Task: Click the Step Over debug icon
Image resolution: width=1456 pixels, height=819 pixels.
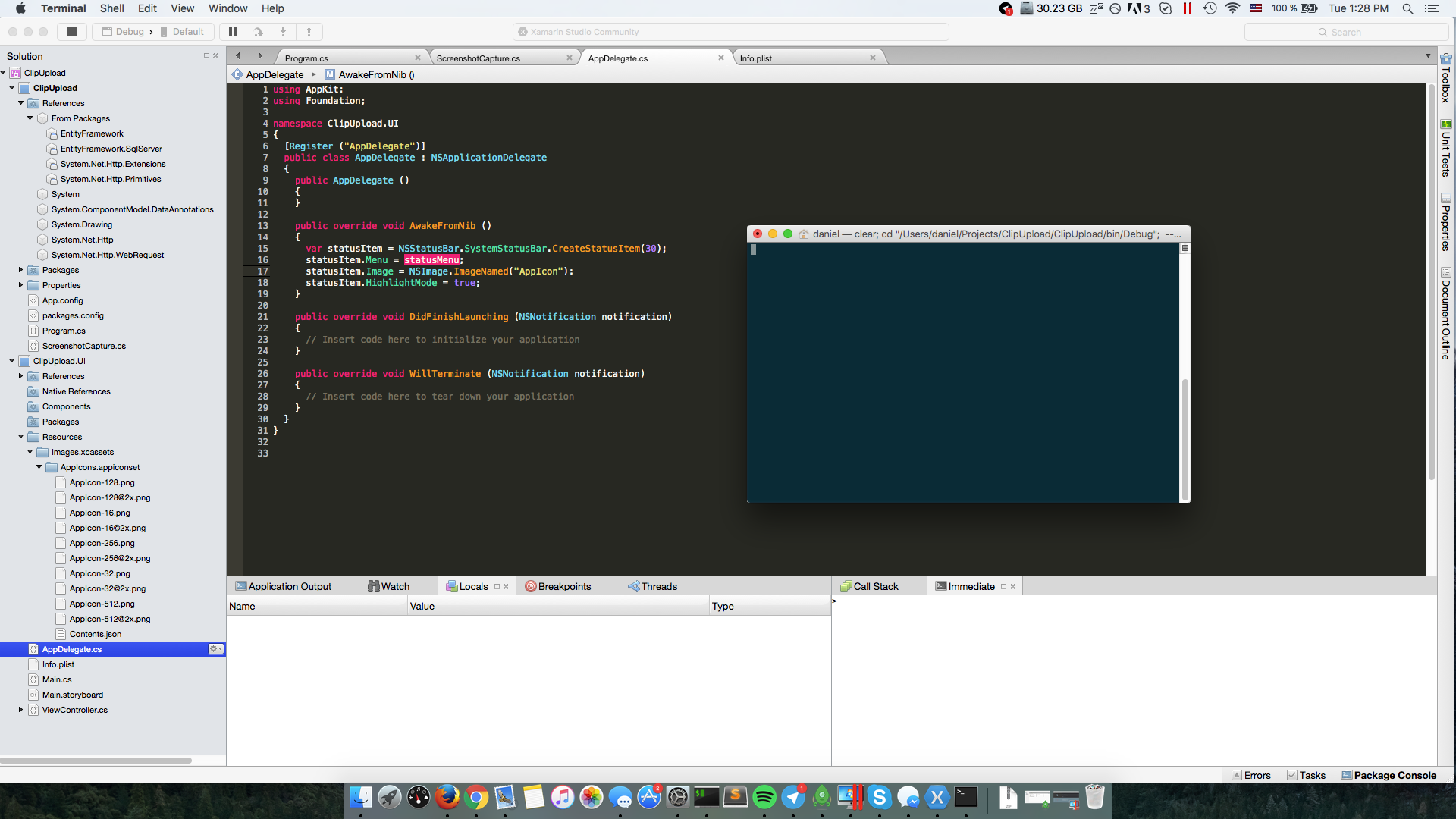Action: pos(259,32)
